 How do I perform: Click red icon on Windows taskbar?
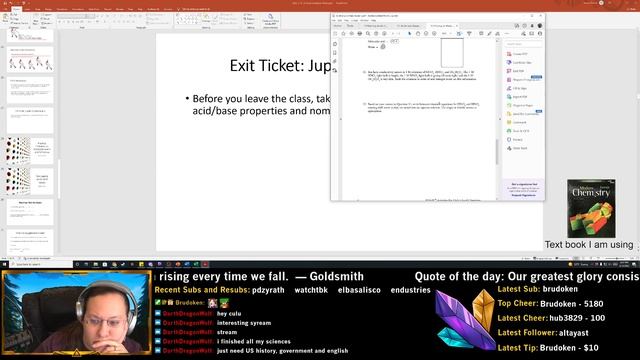coord(205,264)
